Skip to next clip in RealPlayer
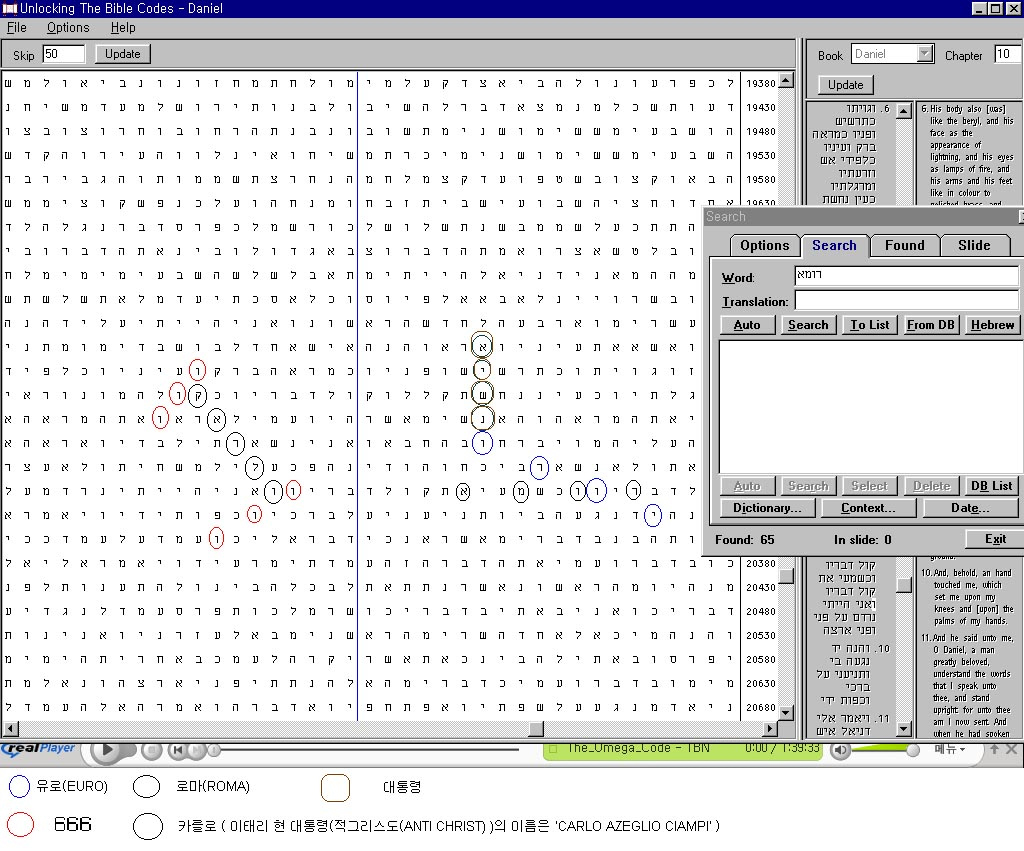 [x=196, y=750]
